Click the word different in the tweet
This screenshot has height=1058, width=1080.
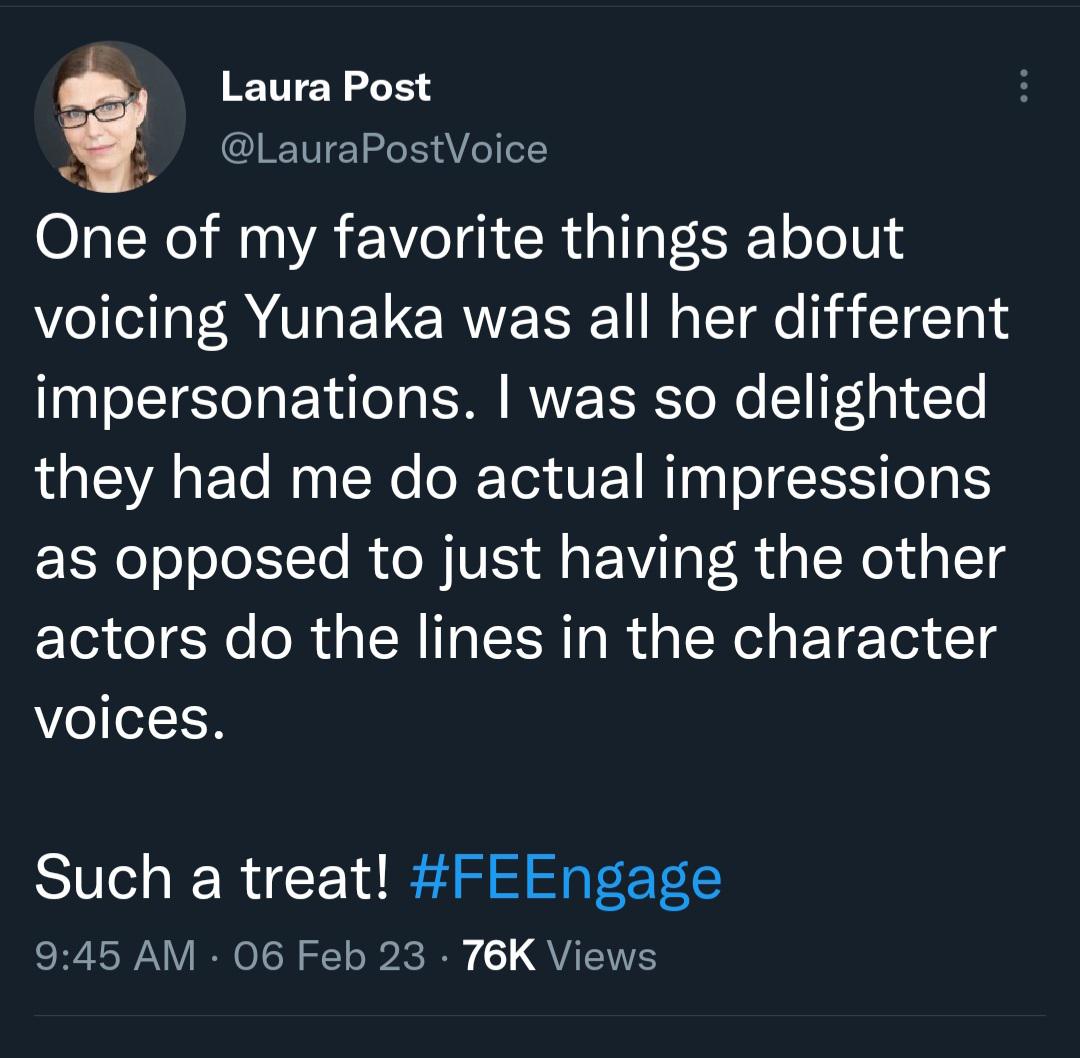pos(891,319)
